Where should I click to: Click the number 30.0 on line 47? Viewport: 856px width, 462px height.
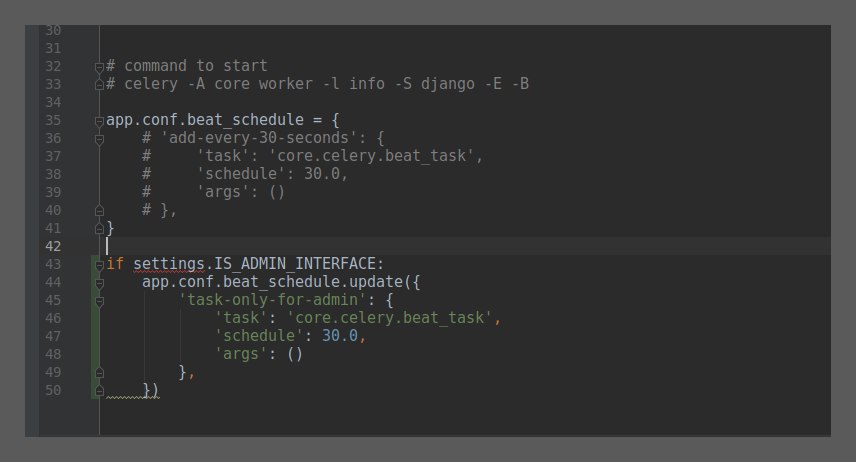pos(340,336)
